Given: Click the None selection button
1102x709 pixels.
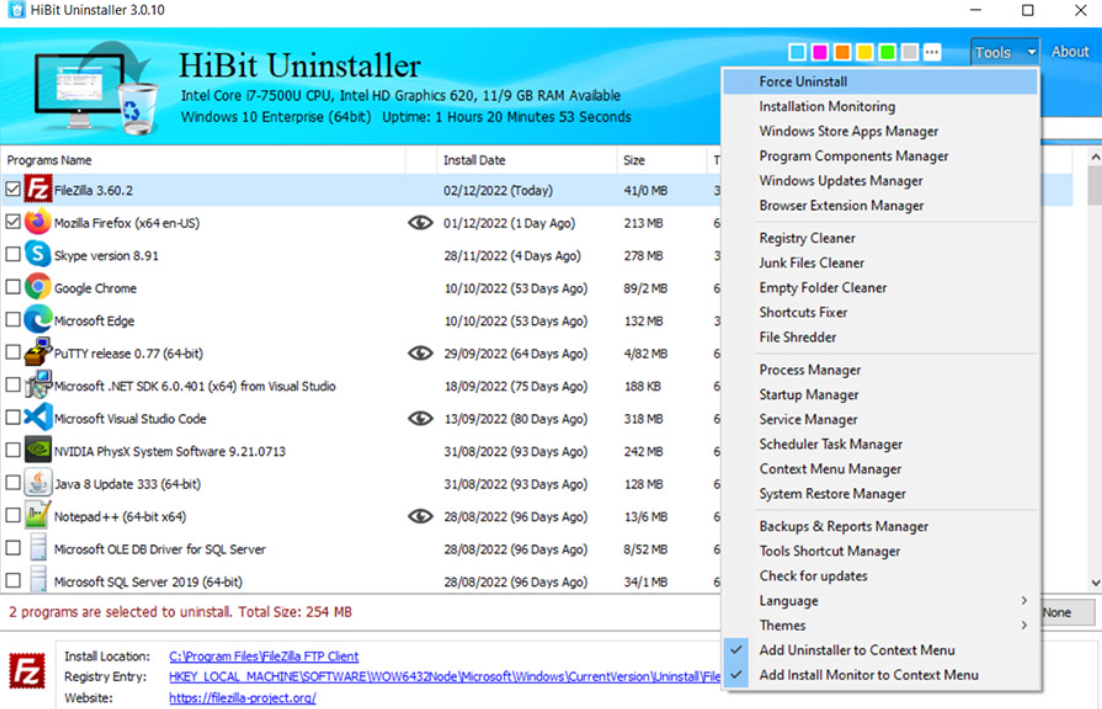Looking at the screenshot, I should coord(1066,612).
